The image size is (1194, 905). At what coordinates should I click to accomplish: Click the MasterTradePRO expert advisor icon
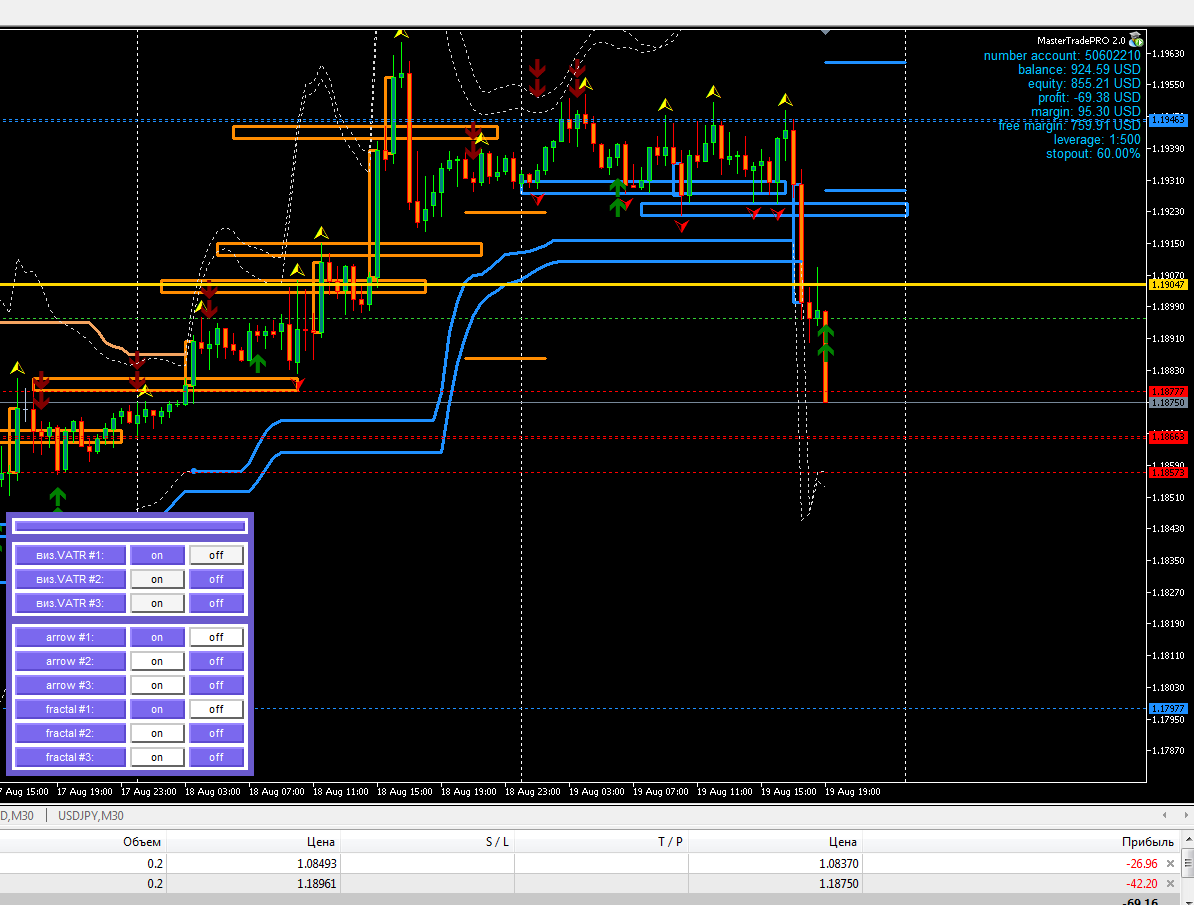[1136, 40]
